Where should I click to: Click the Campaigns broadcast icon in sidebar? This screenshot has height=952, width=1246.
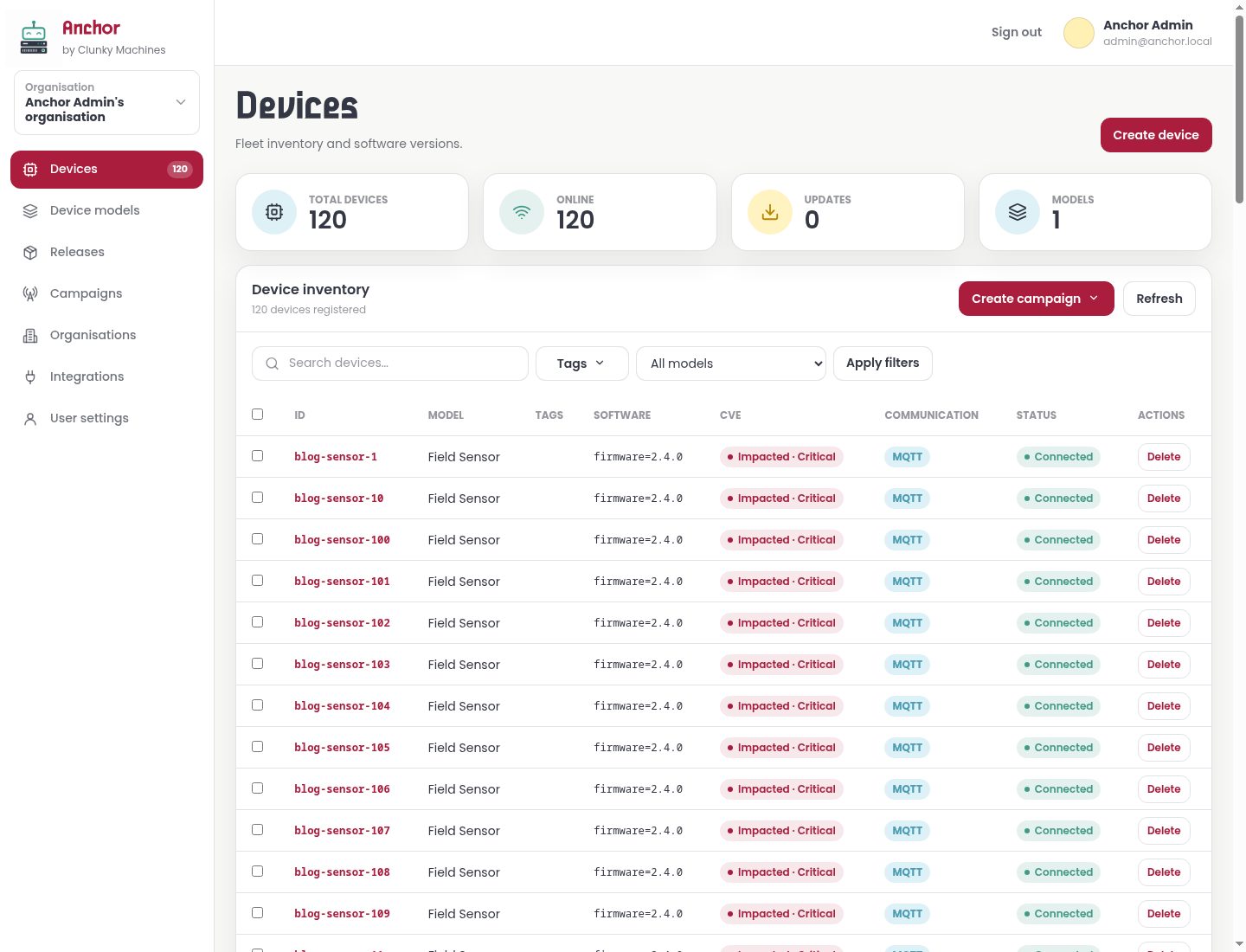(30, 294)
